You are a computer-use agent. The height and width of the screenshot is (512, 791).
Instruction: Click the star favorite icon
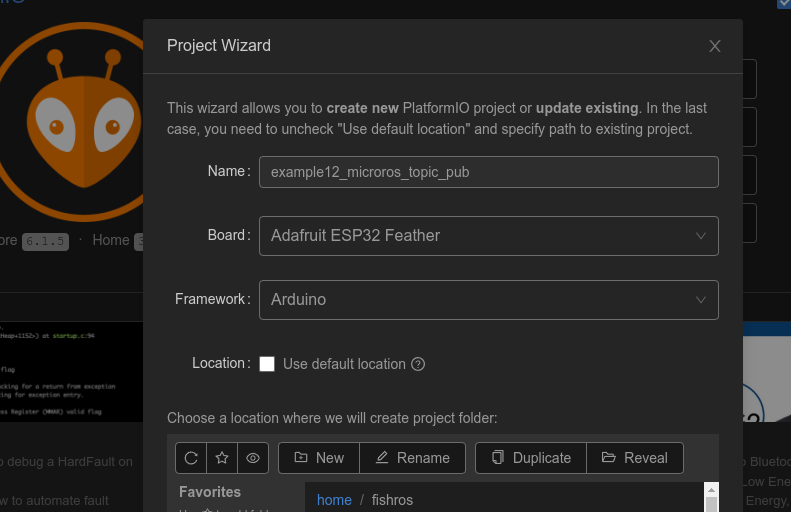tap(222, 458)
